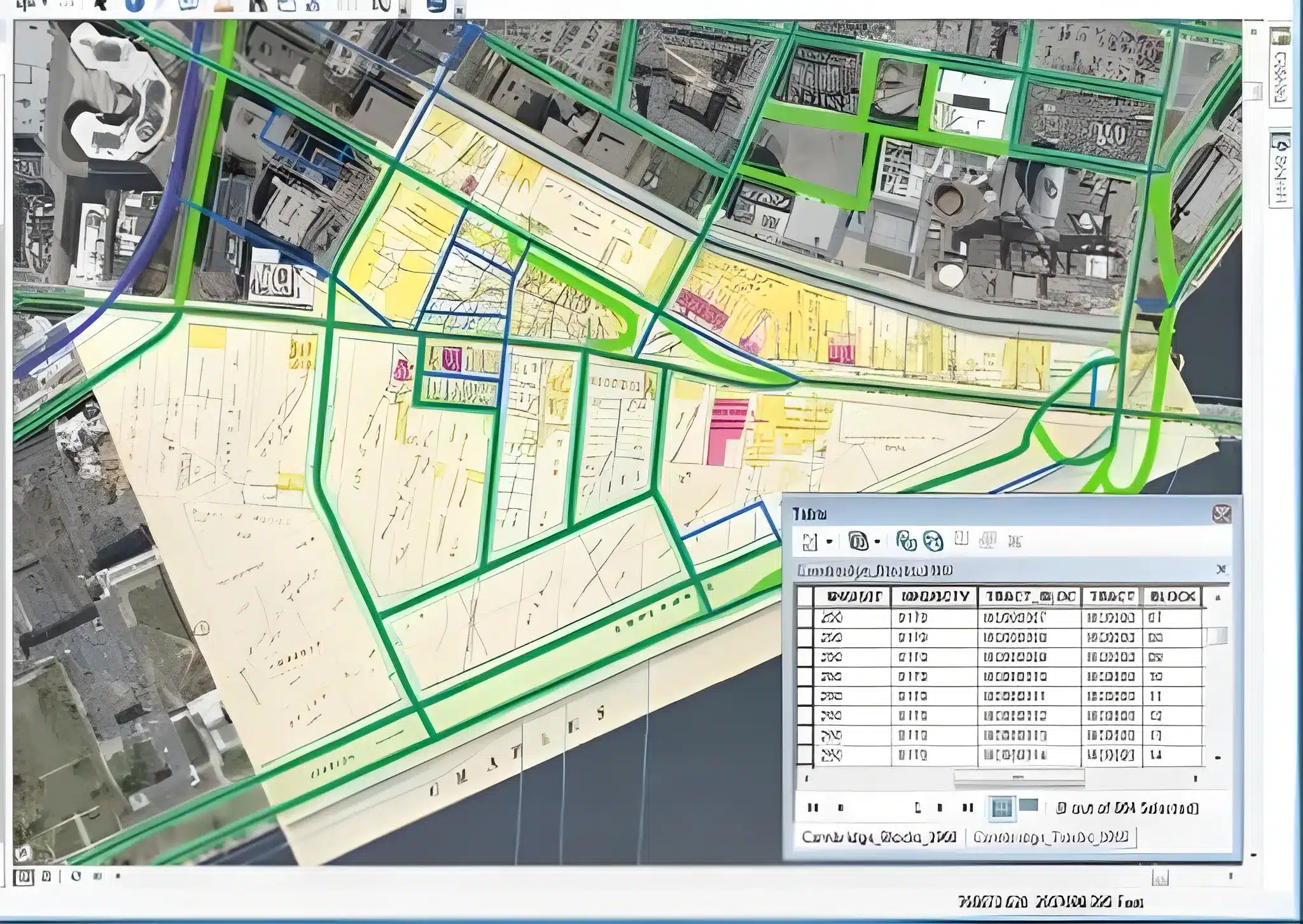Viewport: 1303px width, 924px height.
Task: Go to the next record
Action: pos(940,808)
